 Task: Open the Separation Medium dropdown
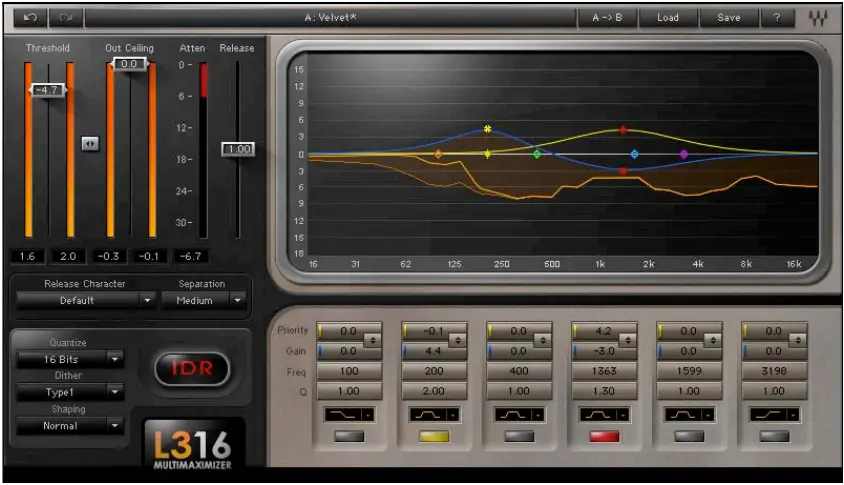pyautogui.click(x=203, y=300)
